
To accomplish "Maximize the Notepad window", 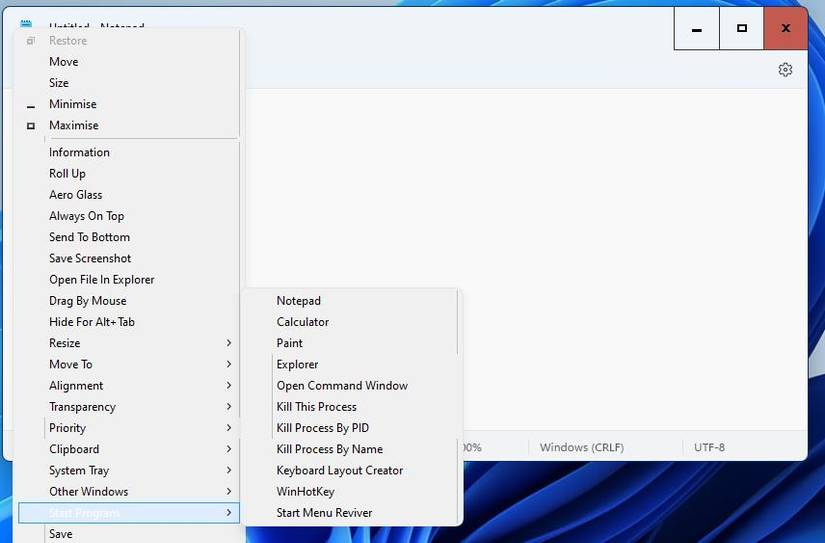I will pos(741,28).
